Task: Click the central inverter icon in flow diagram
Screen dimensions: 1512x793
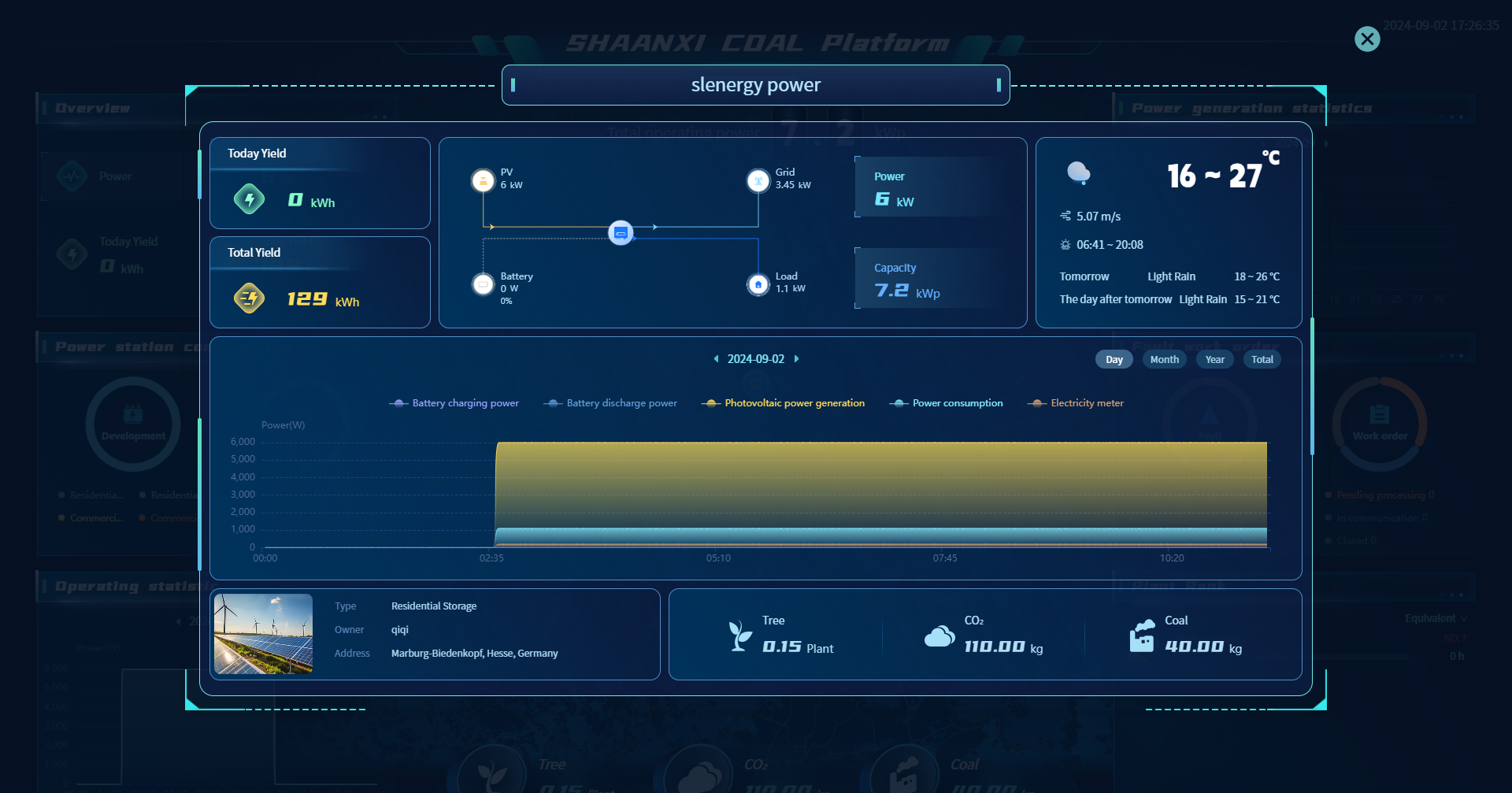Action: (621, 233)
